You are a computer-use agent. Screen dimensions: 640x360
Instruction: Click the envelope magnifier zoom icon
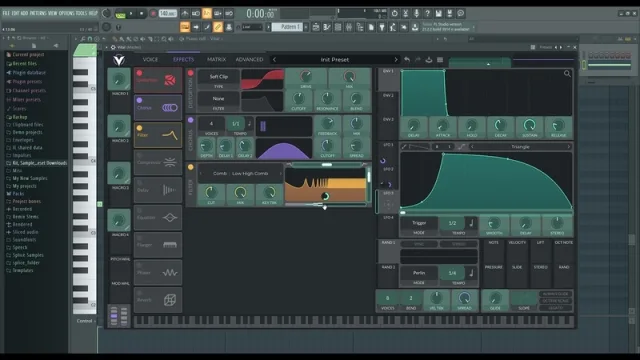567,73
